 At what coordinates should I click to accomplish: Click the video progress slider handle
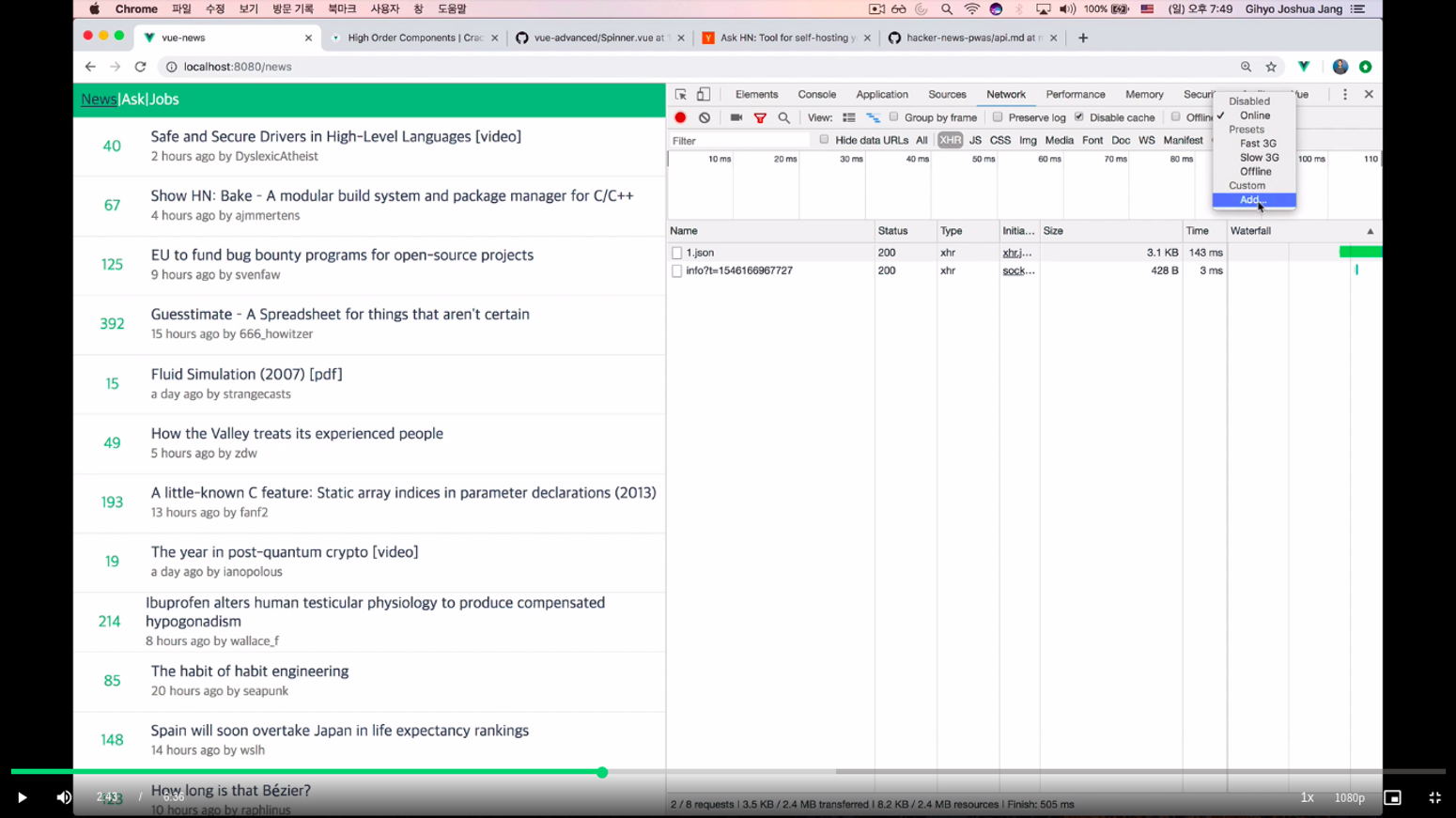pyautogui.click(x=602, y=772)
